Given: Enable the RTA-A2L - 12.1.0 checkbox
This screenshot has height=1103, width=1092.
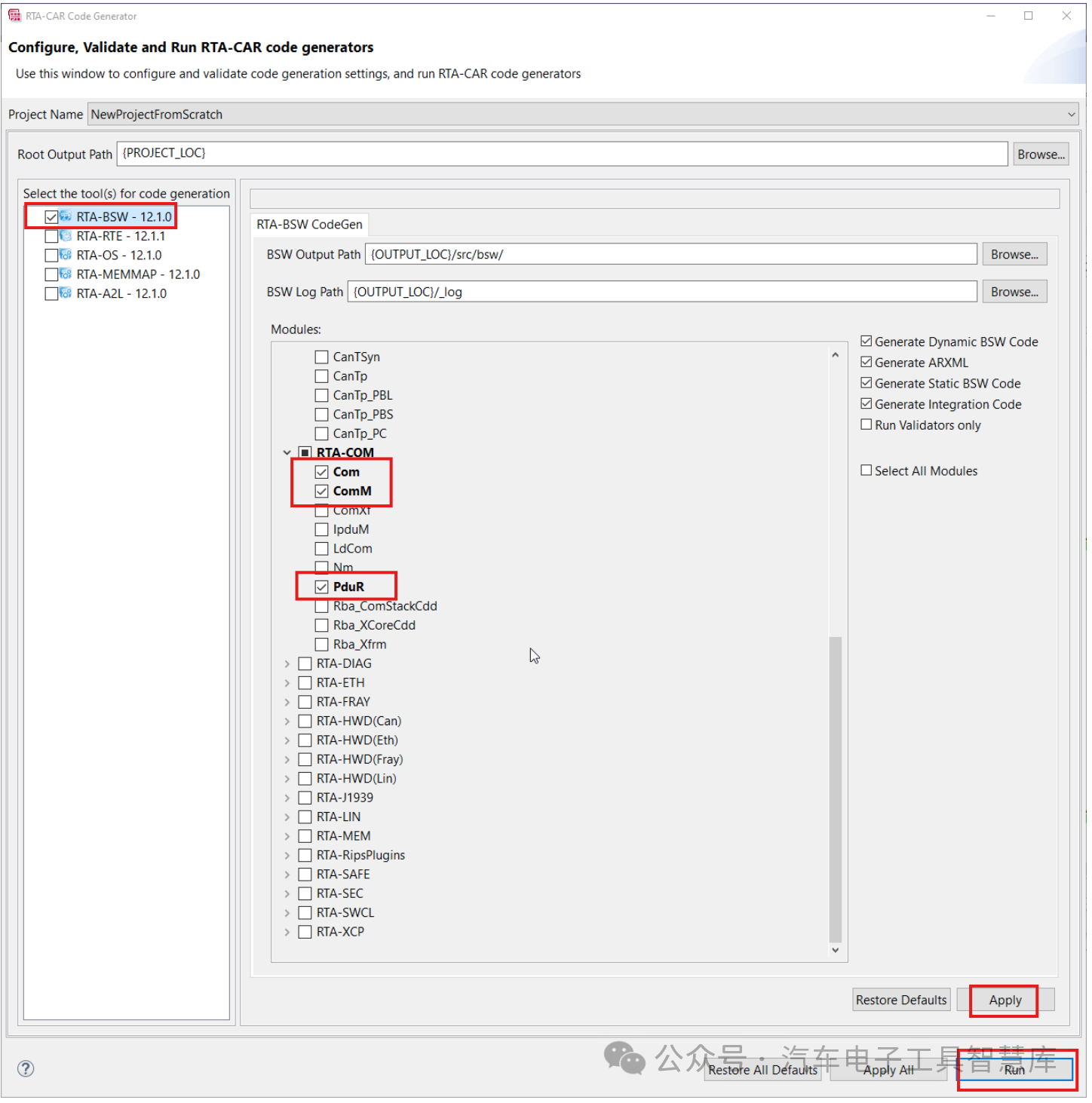Looking at the screenshot, I should tap(51, 294).
